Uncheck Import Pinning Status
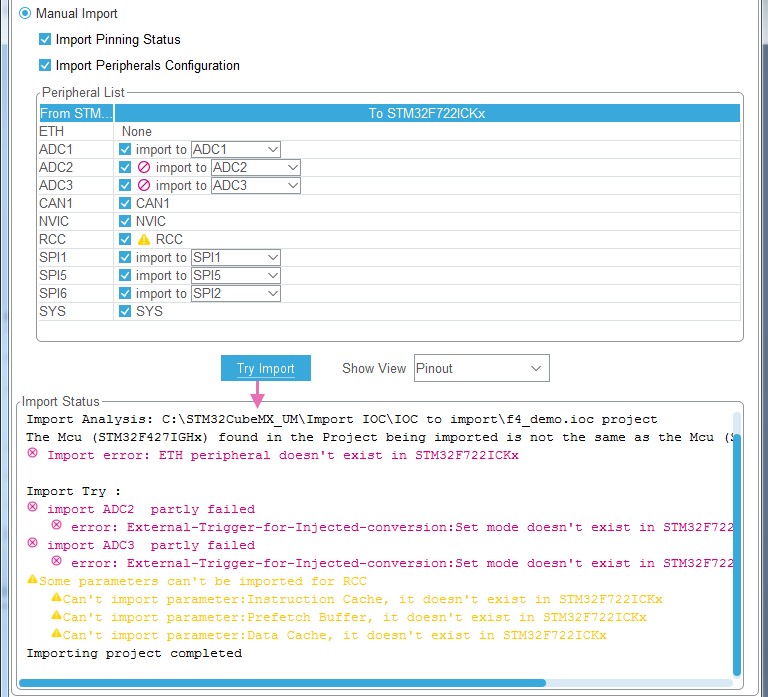The height and width of the screenshot is (697, 768). pos(45,39)
